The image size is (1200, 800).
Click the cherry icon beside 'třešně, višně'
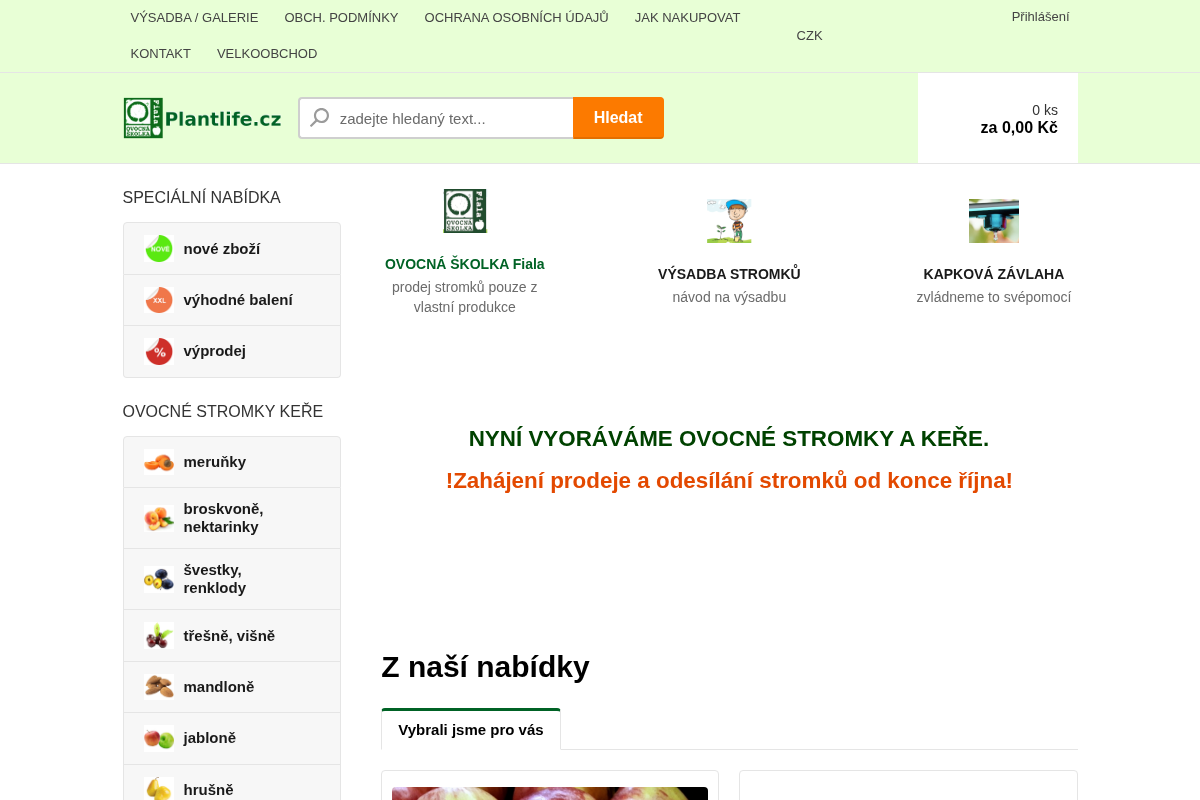click(159, 636)
